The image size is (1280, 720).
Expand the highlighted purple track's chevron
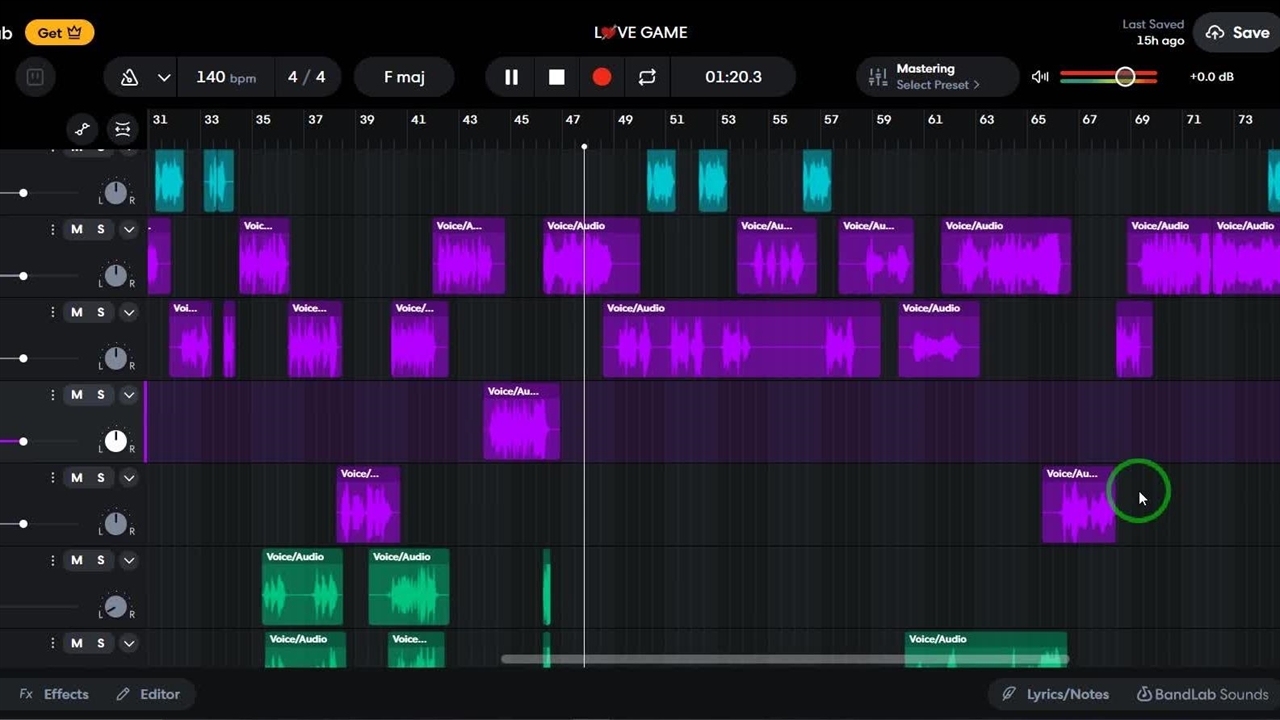[x=129, y=395]
